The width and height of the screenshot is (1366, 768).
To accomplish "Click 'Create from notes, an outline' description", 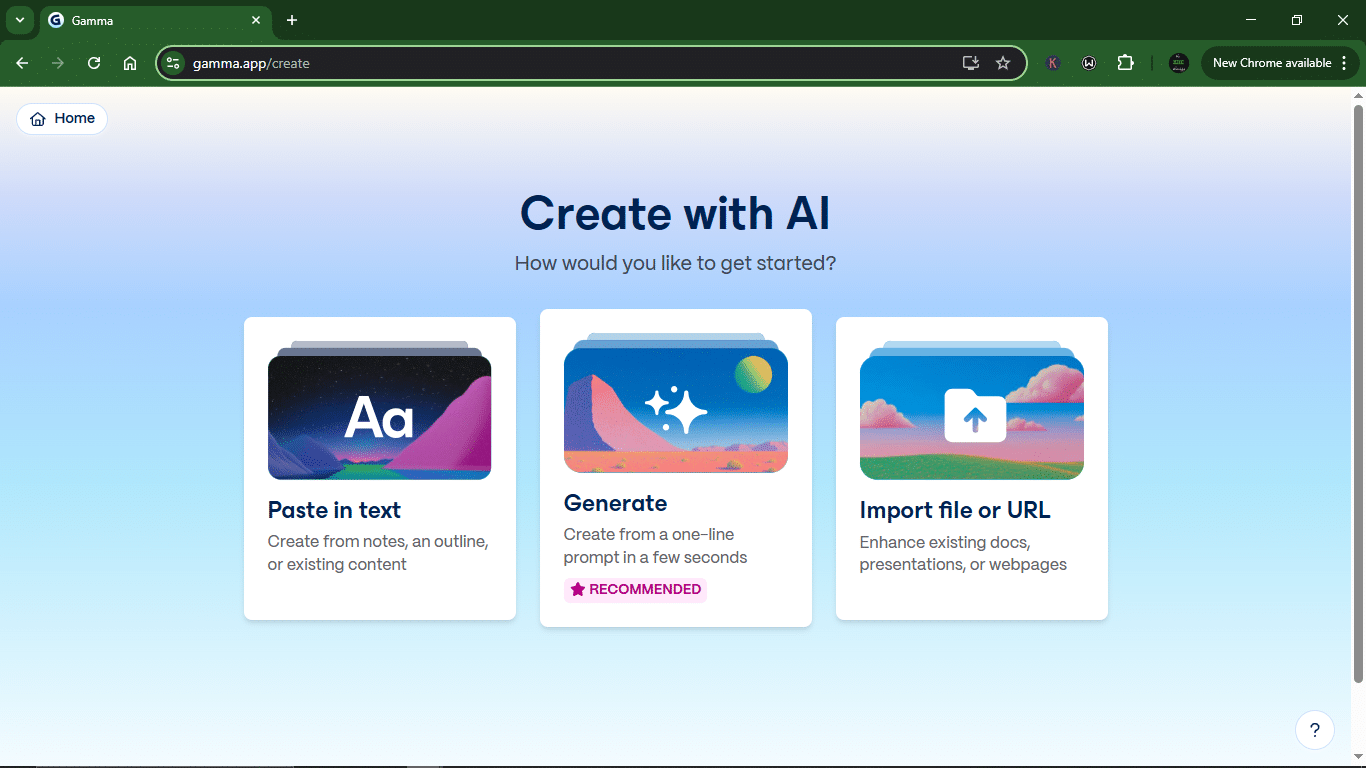I will [378, 553].
